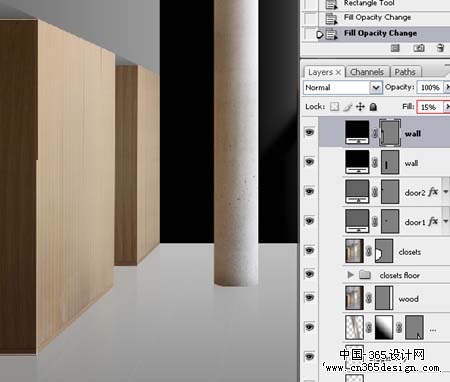
Task: Click create new document from state icon
Action: 395,48
